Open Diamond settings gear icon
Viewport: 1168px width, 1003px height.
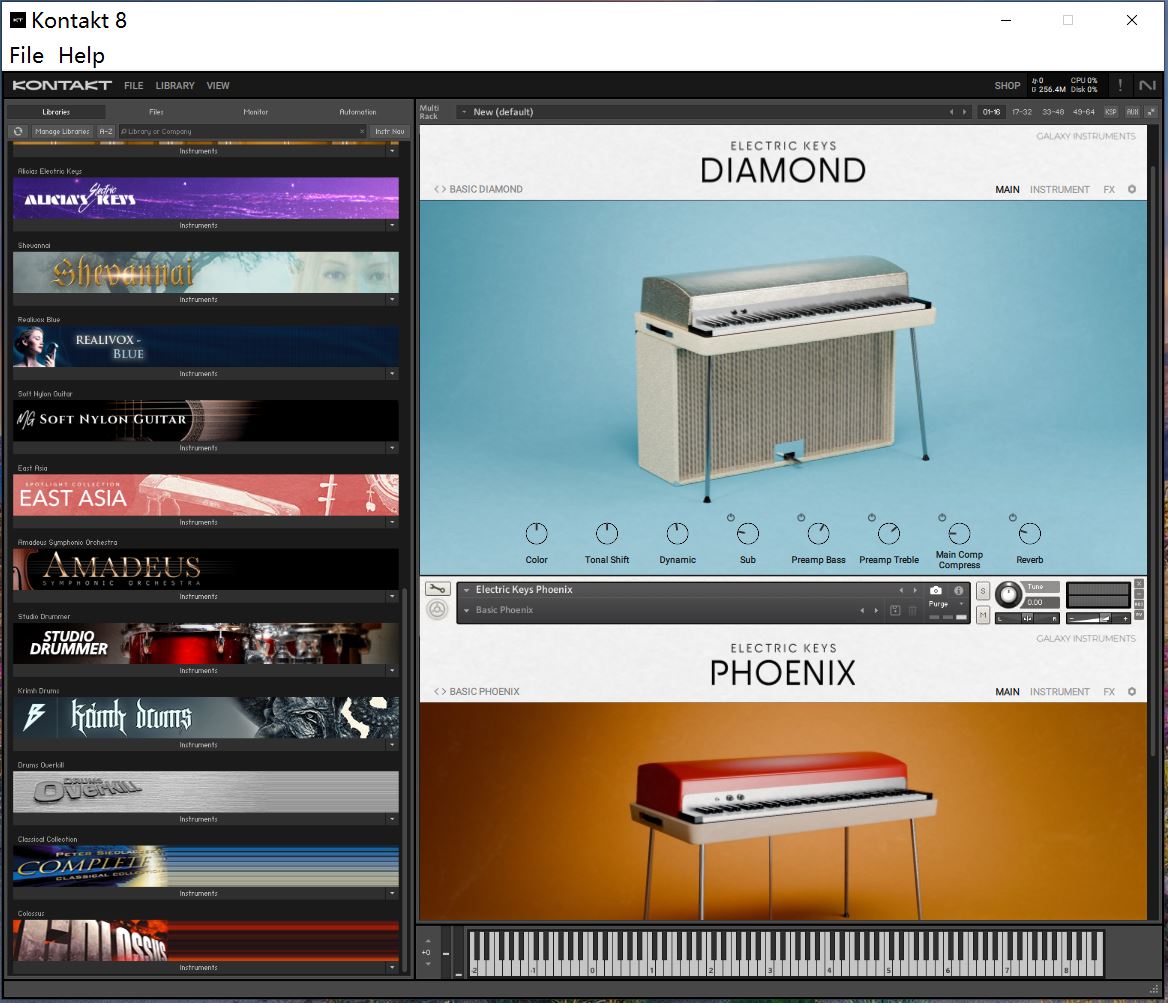1132,189
